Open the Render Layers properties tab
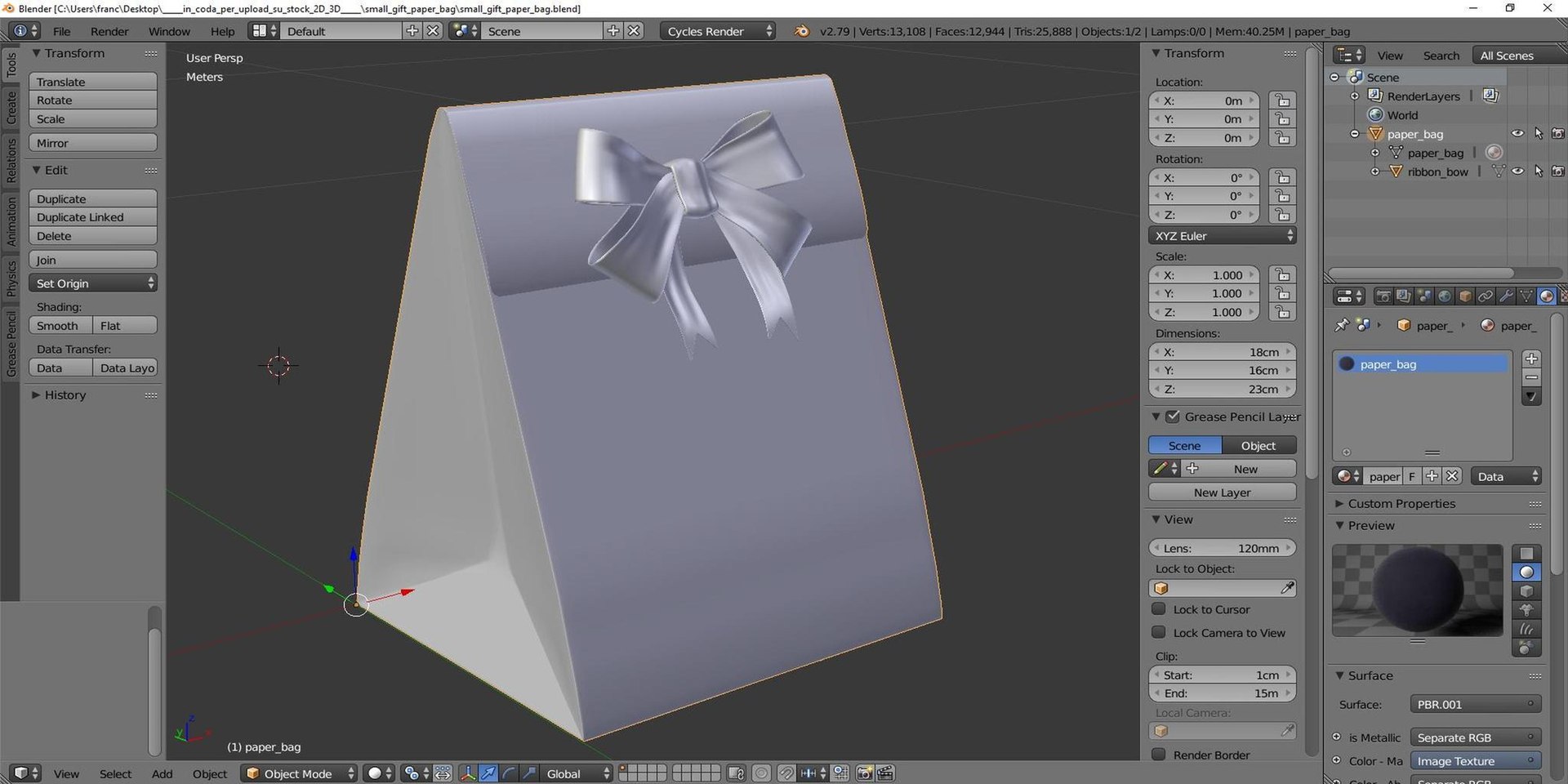1568x784 pixels. coord(1403,296)
